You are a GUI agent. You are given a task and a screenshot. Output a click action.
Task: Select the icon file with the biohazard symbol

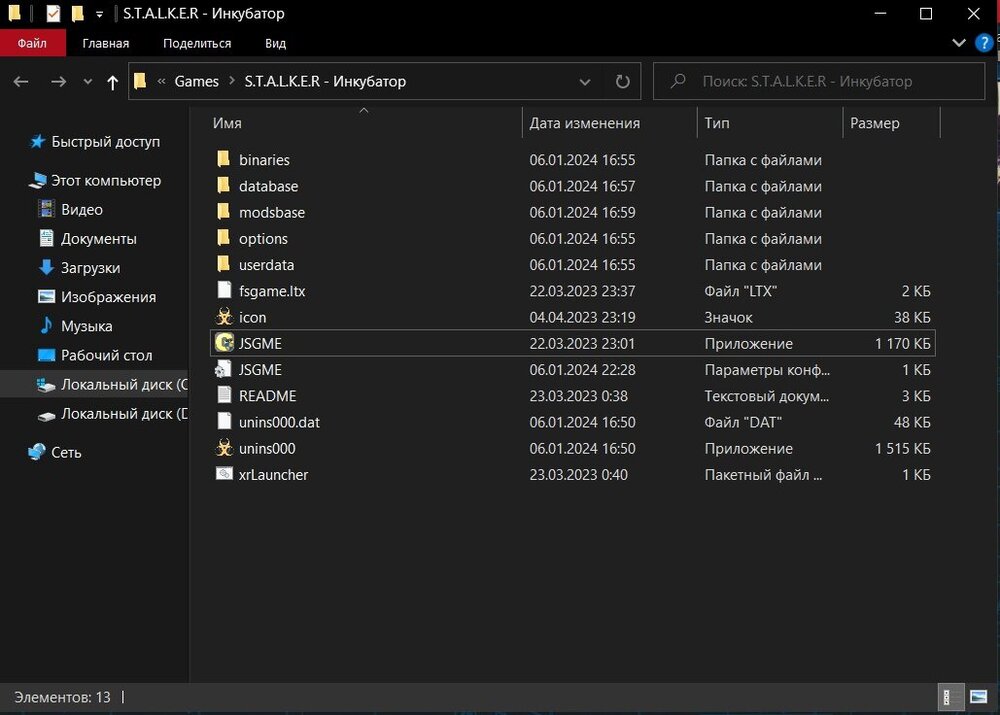coord(224,317)
